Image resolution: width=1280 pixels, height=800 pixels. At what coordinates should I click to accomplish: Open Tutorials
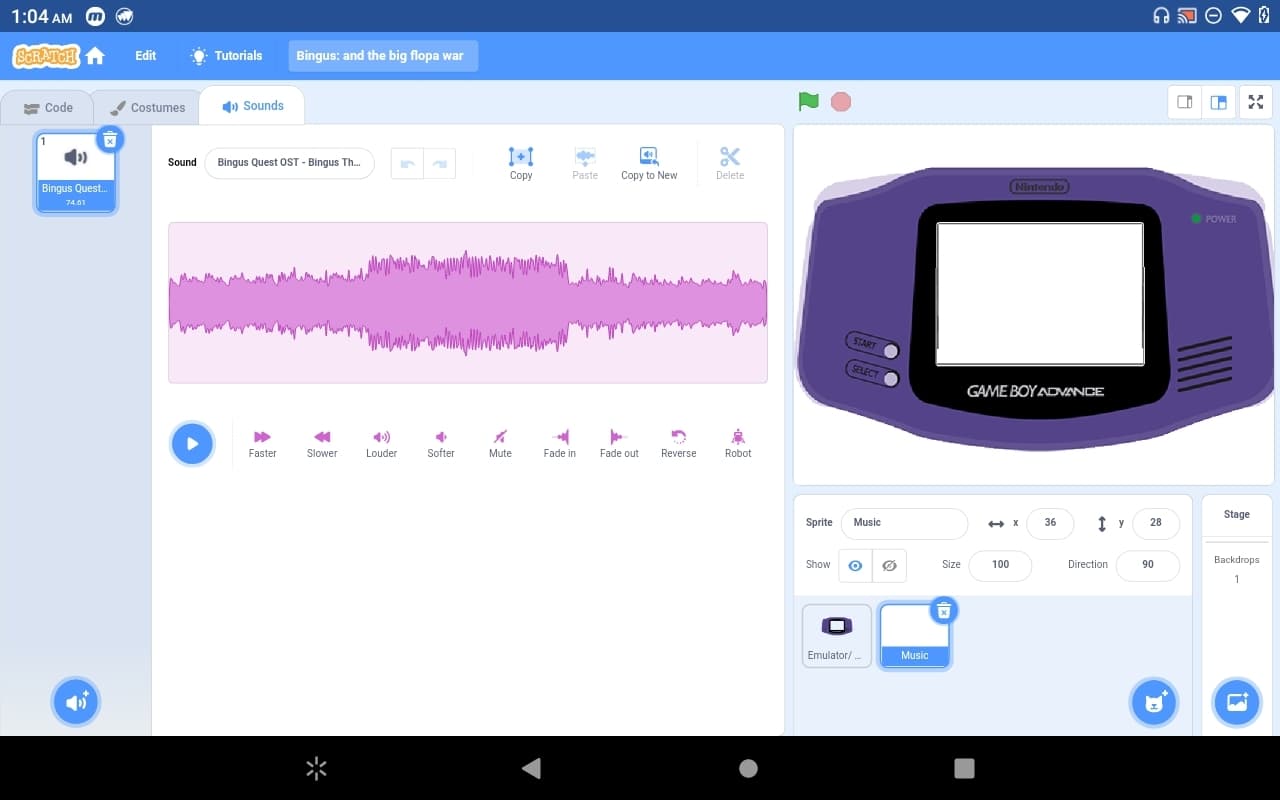point(227,56)
